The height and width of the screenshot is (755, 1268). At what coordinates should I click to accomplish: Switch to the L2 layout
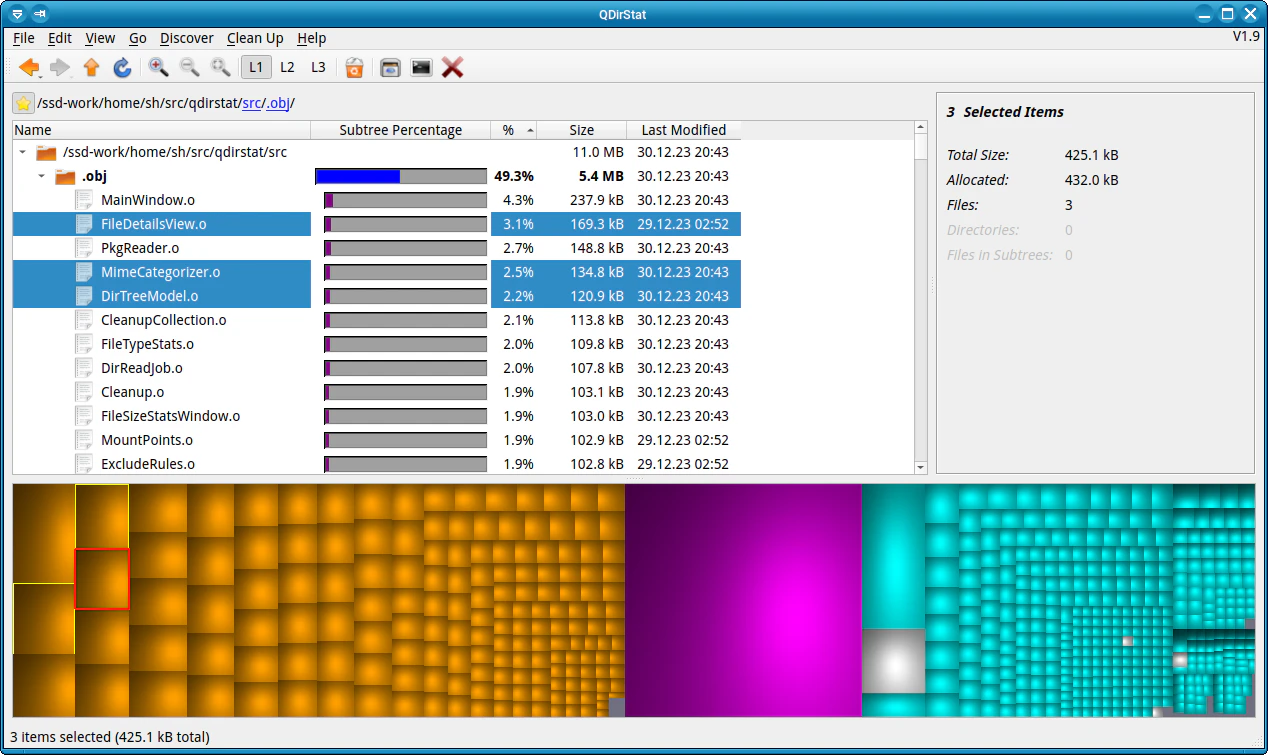coord(287,67)
